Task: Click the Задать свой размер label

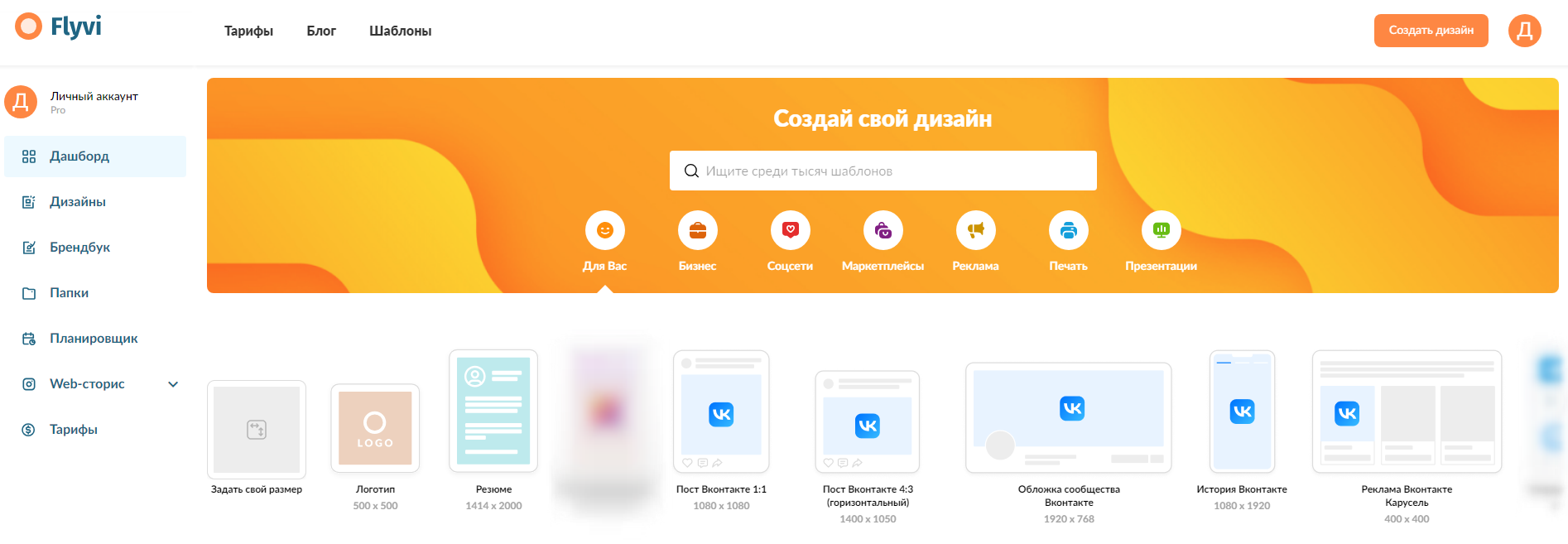Action: 257,489
